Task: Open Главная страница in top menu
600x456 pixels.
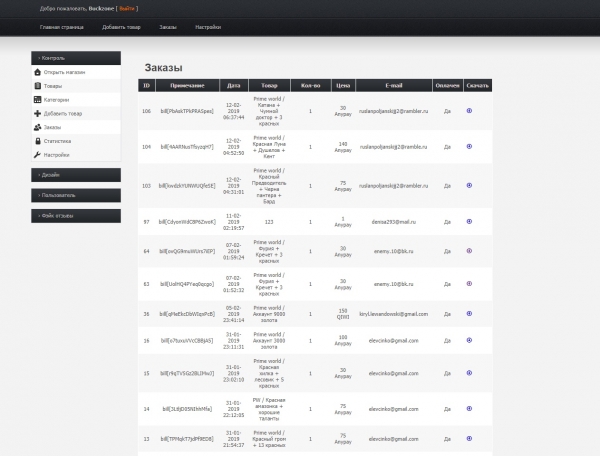Action: [x=62, y=26]
